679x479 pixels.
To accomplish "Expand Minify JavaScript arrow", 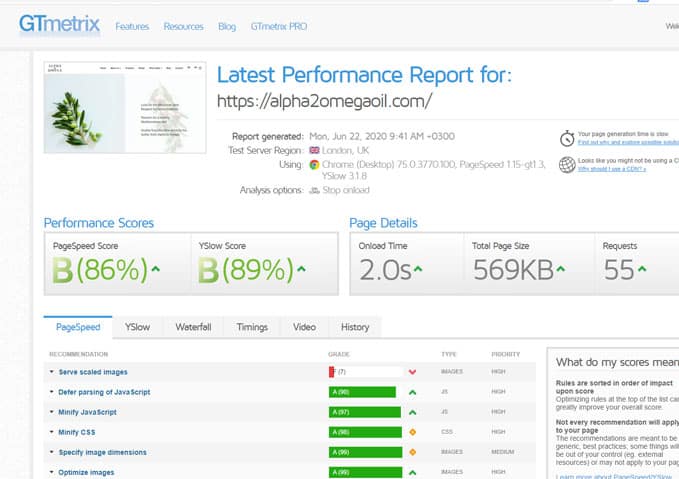I will [52, 412].
